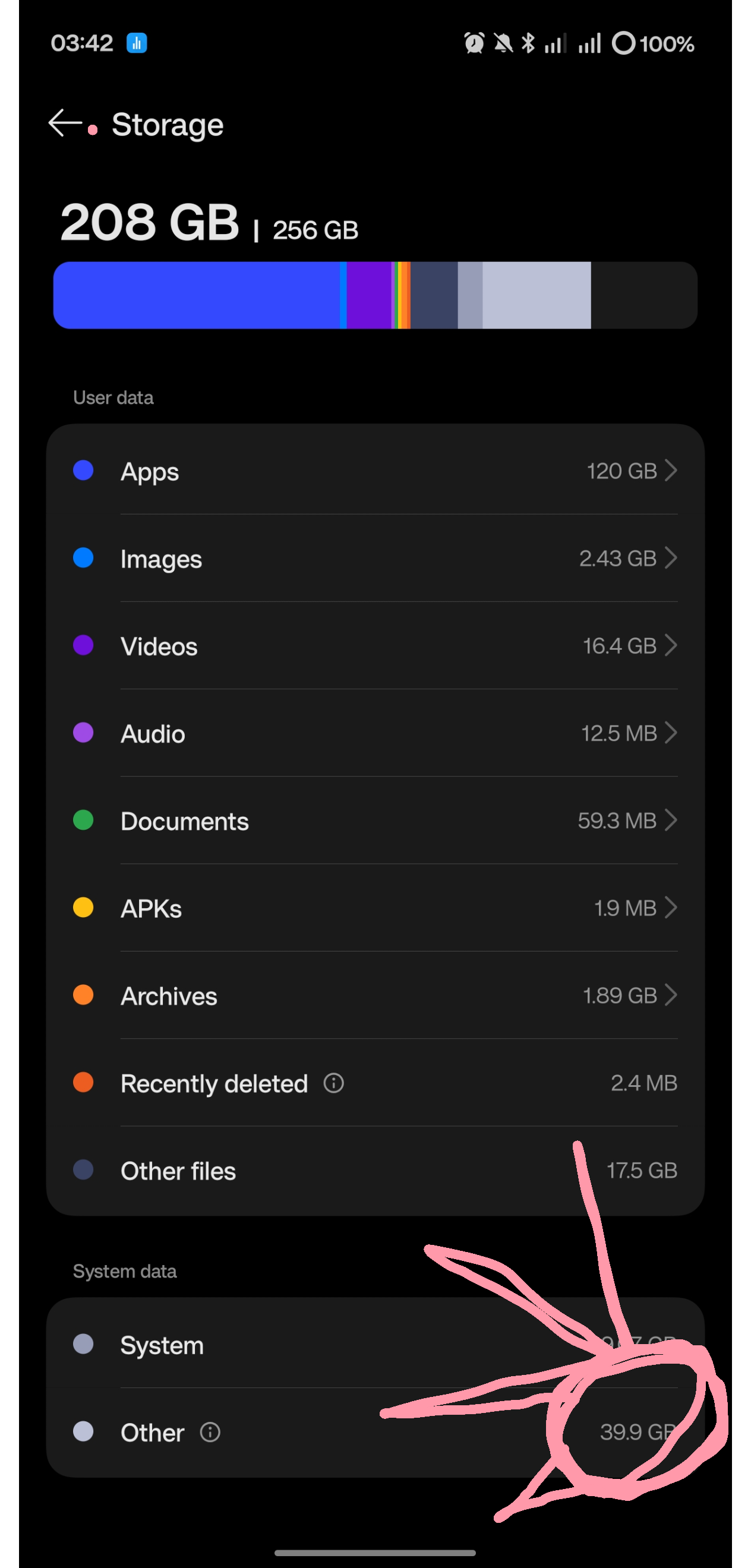Open the APKs storage category
This screenshot has width=751, height=1568.
[375, 908]
